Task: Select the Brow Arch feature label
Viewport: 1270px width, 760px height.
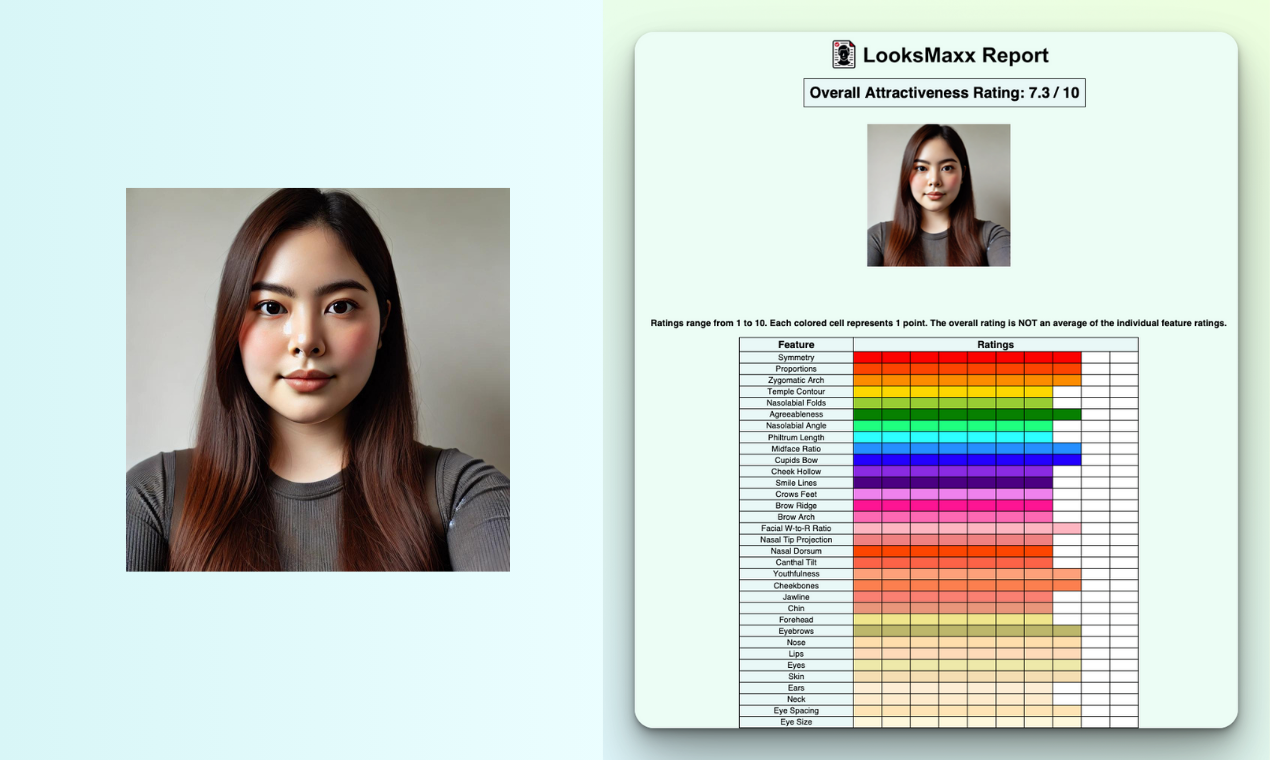Action: 796,517
